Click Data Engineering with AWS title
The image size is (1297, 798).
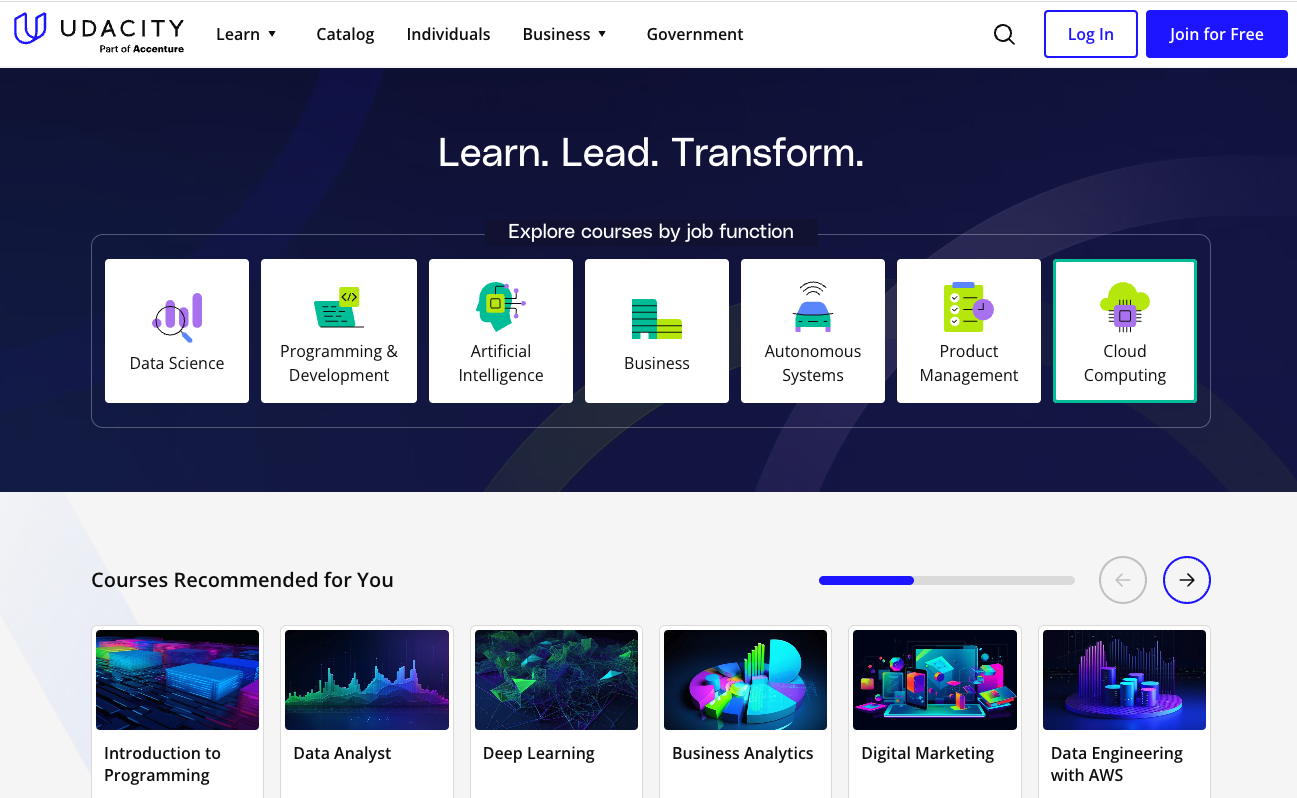1116,764
